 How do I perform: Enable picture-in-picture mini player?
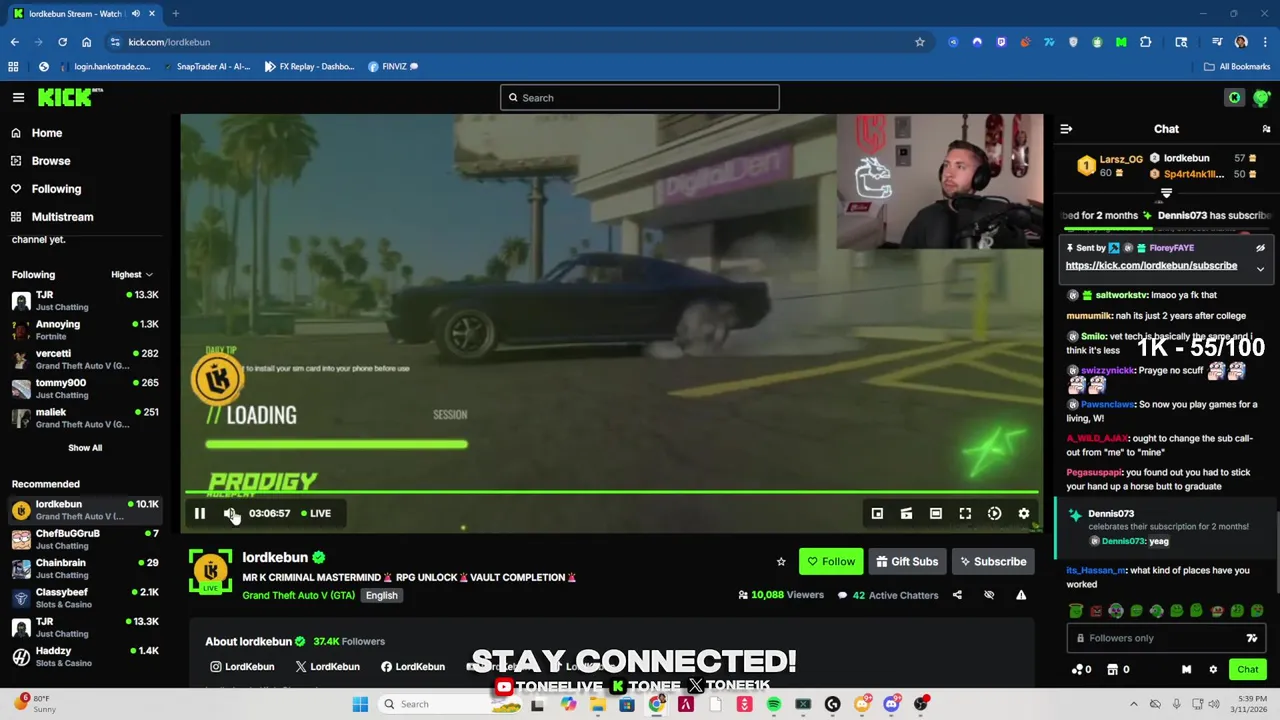877,513
